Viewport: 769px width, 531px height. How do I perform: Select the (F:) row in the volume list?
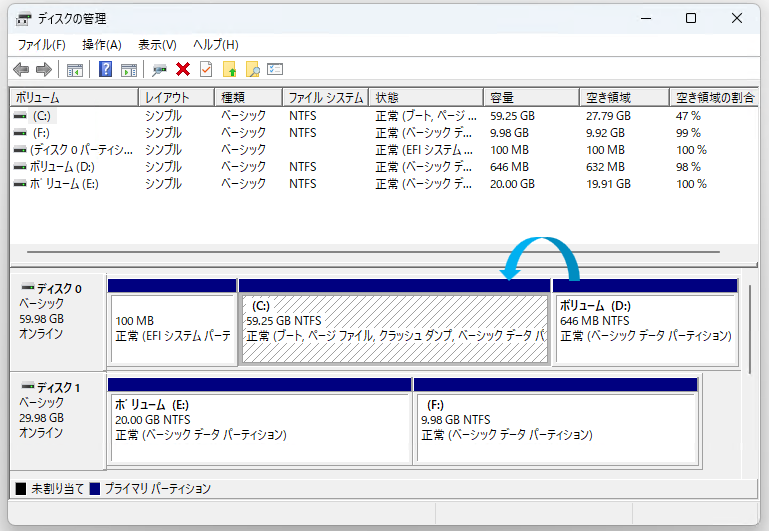(384, 133)
